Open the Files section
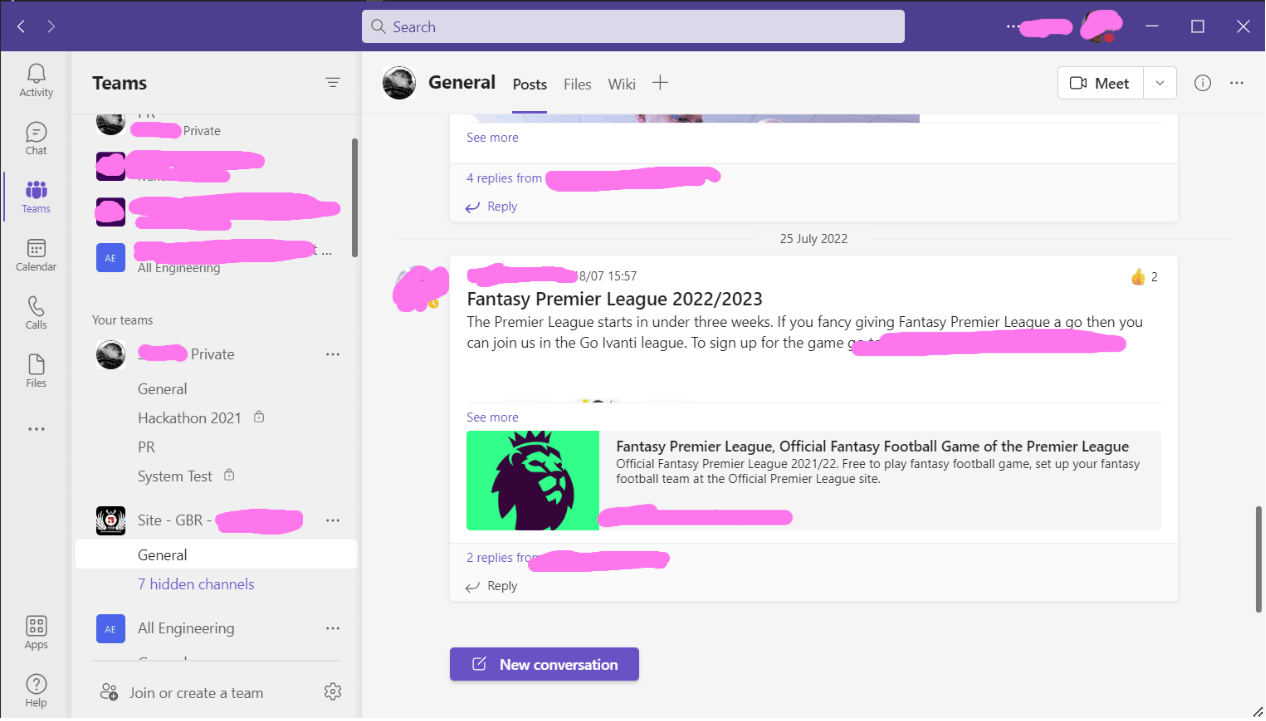This screenshot has height=721, width=1266. [36, 371]
